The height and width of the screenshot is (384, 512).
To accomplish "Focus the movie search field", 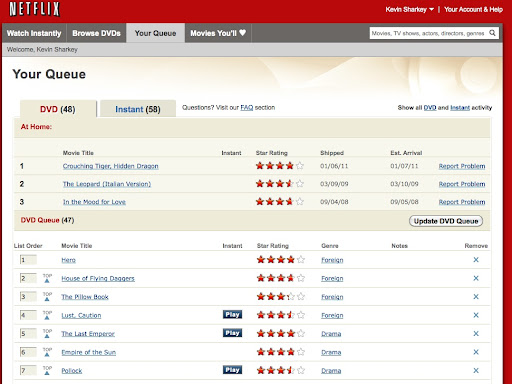I will [428, 33].
